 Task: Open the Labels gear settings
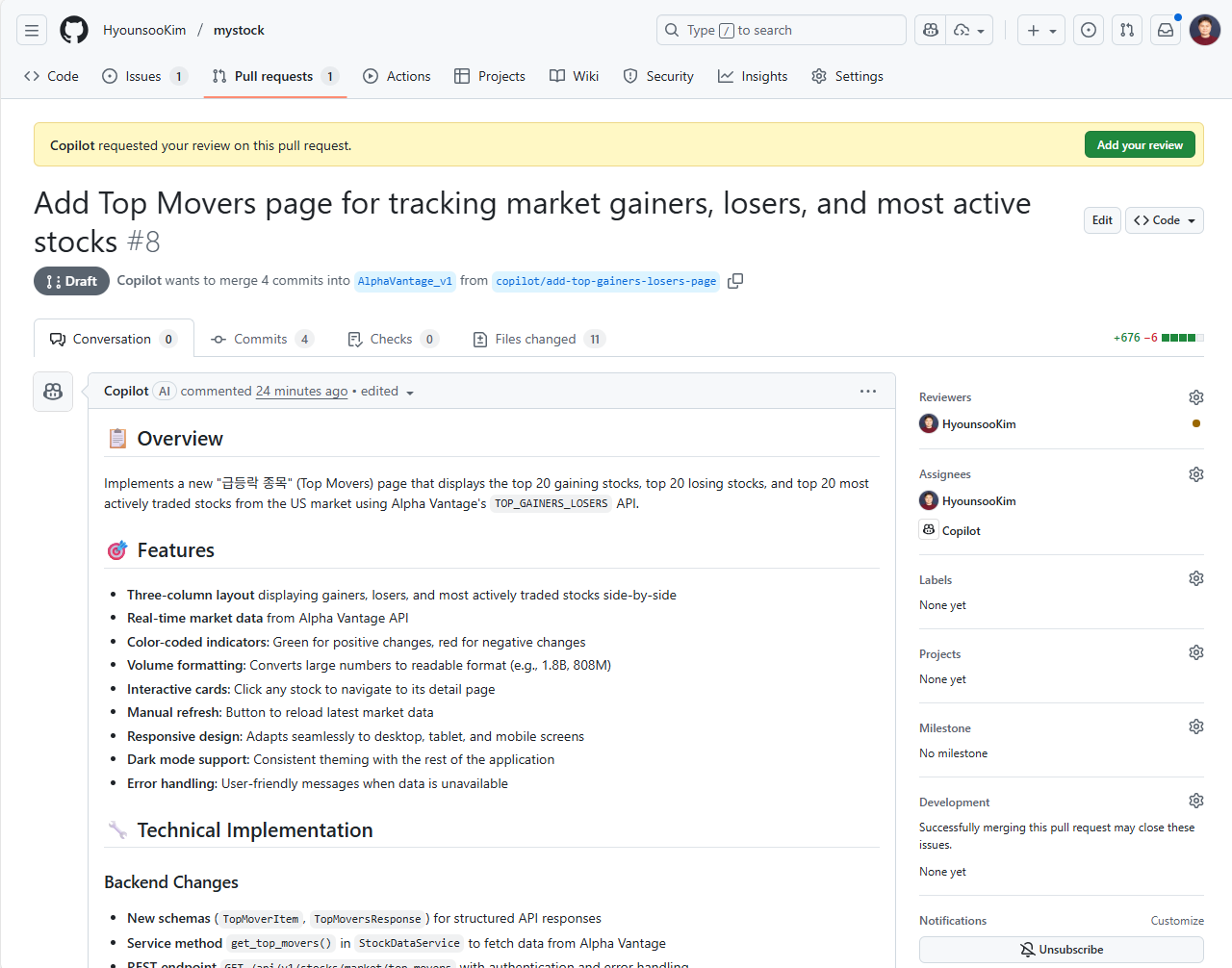(1195, 578)
